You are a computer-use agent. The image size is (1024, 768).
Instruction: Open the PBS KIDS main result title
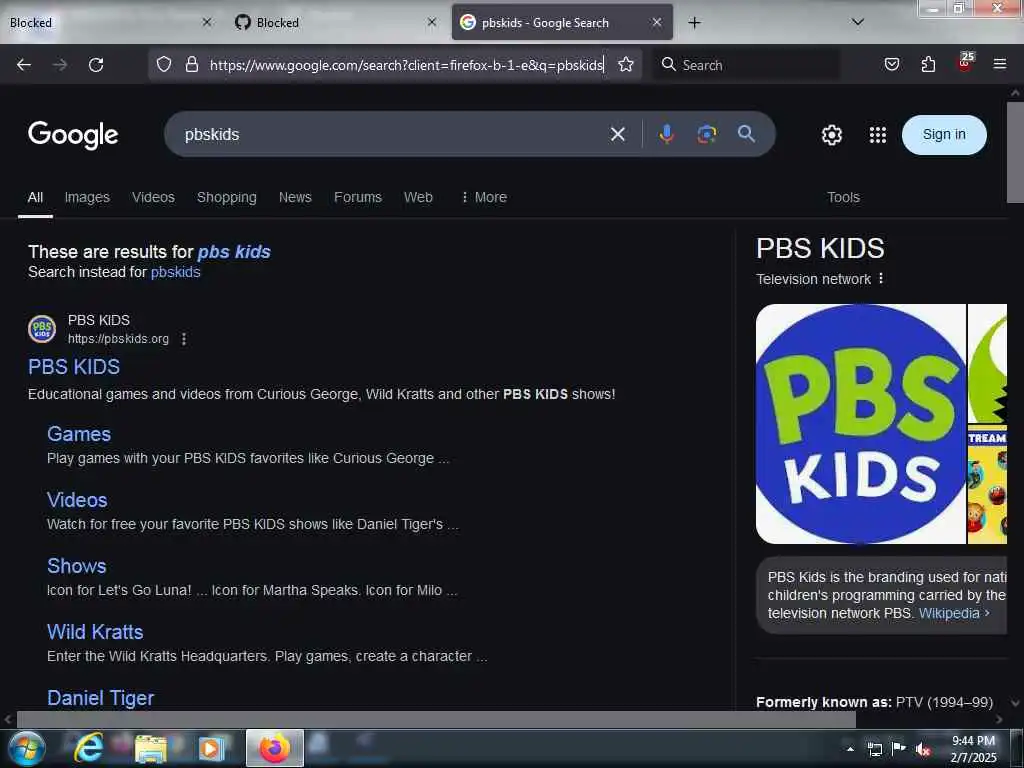[74, 367]
